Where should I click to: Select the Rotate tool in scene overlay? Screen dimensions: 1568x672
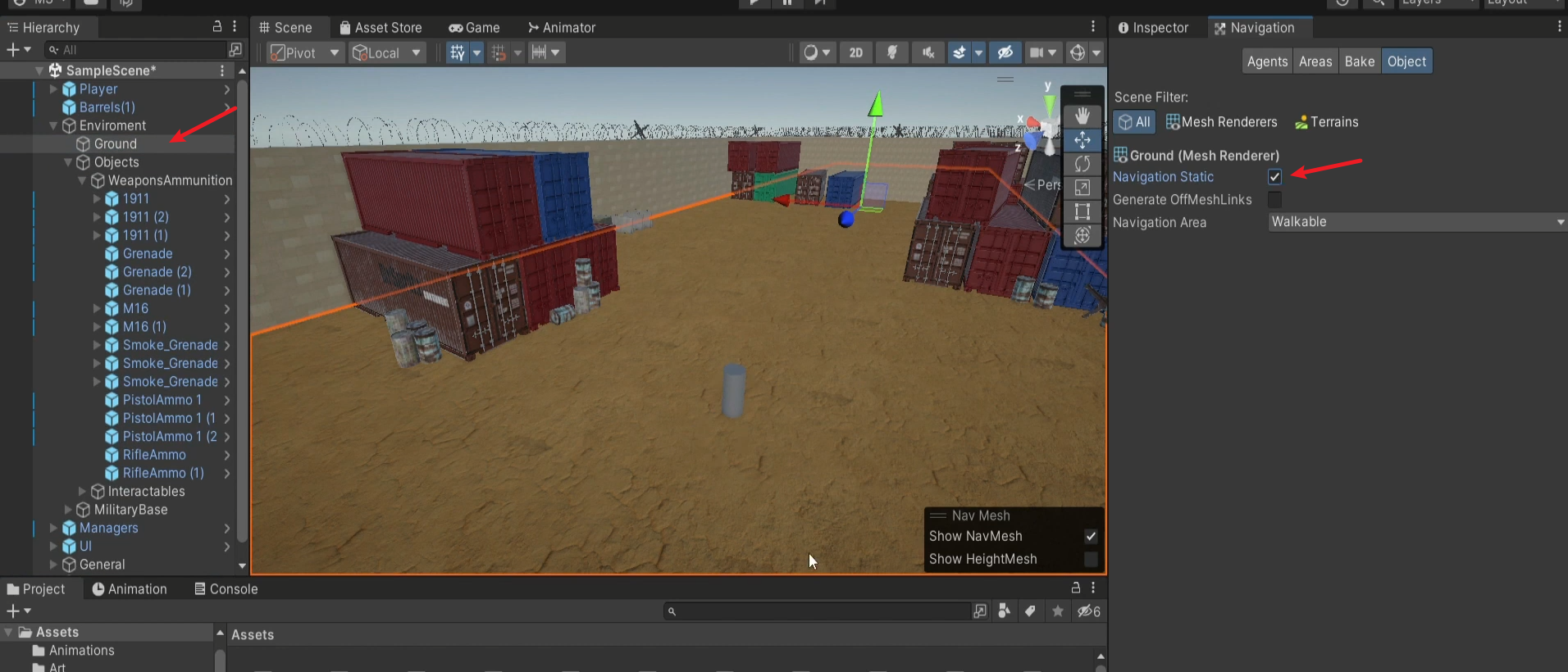point(1082,164)
